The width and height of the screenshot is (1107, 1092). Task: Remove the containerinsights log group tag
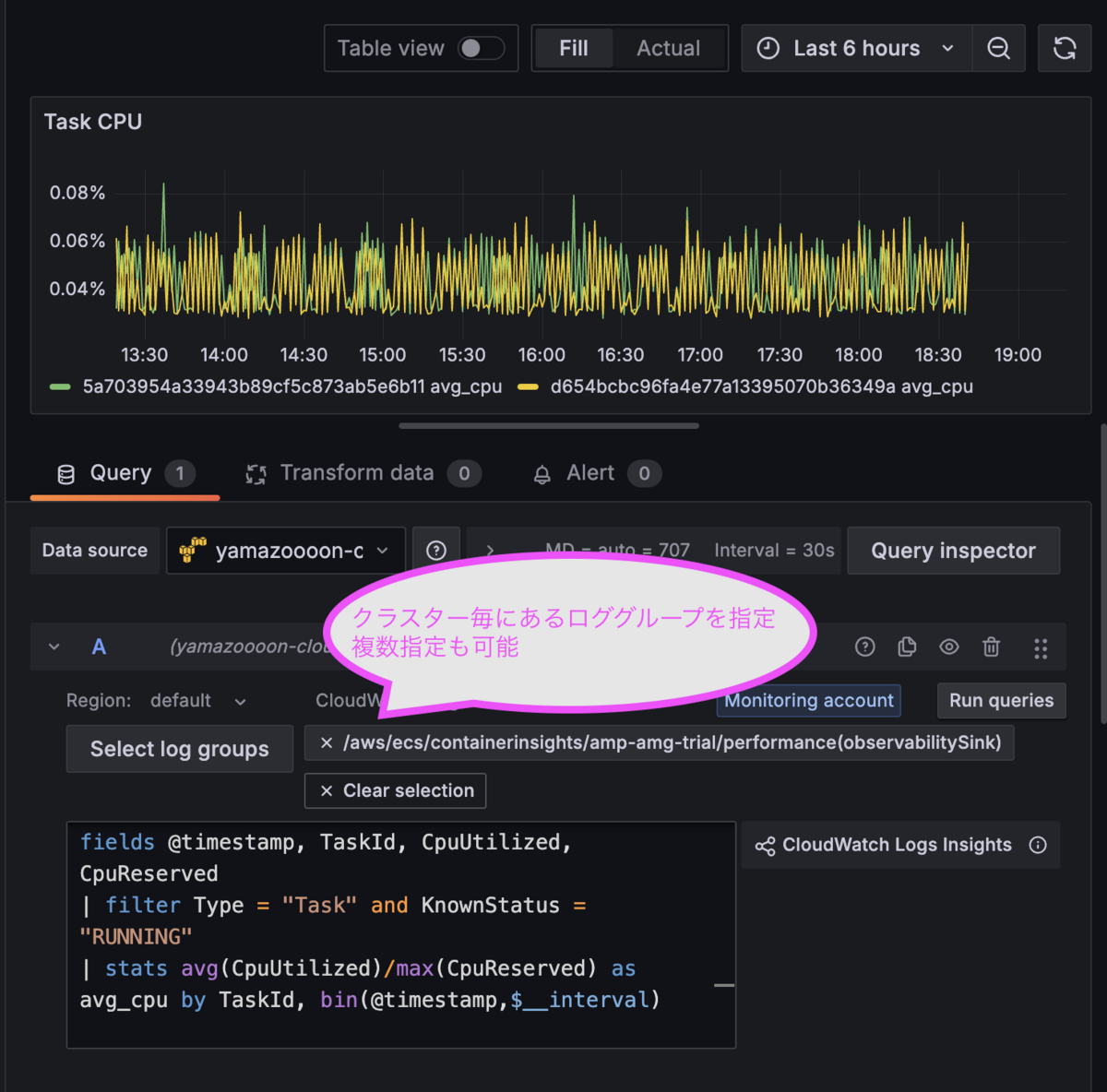coord(325,742)
